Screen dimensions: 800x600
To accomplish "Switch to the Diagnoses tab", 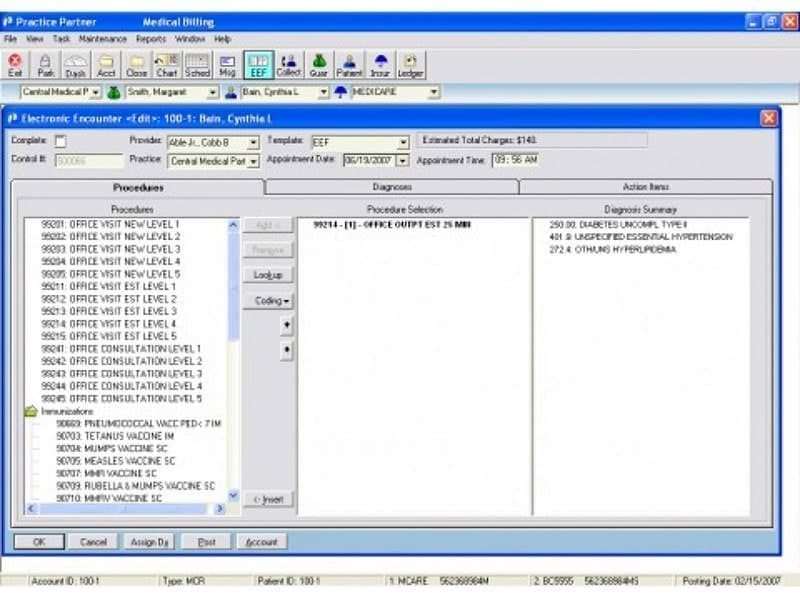I will pos(391,187).
